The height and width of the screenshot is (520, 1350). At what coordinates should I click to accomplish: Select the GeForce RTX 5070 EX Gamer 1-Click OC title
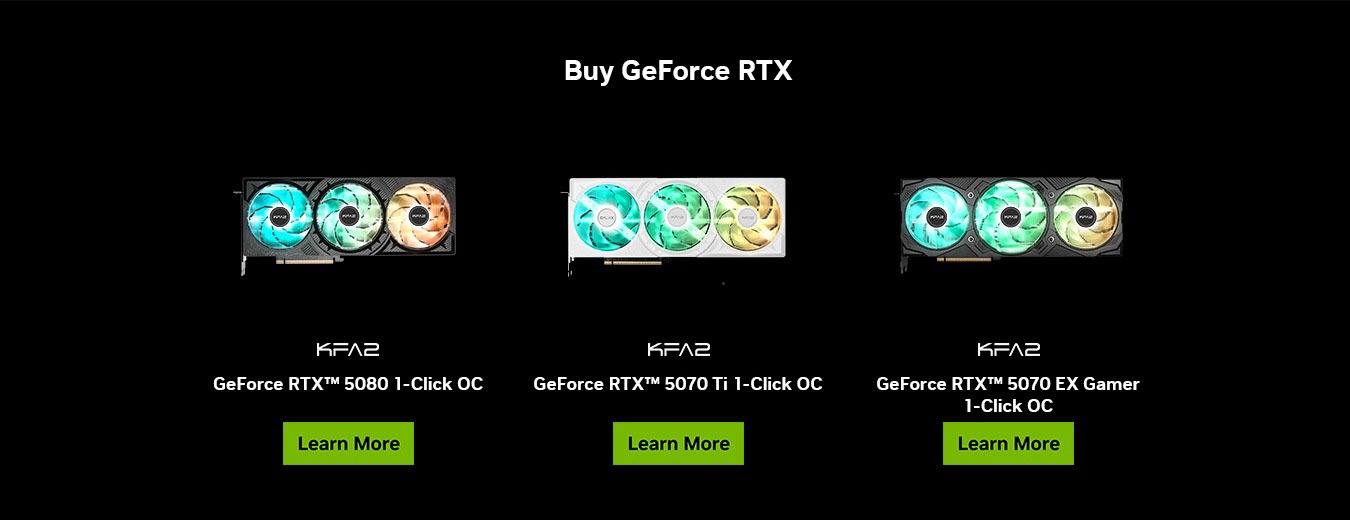[1008, 395]
